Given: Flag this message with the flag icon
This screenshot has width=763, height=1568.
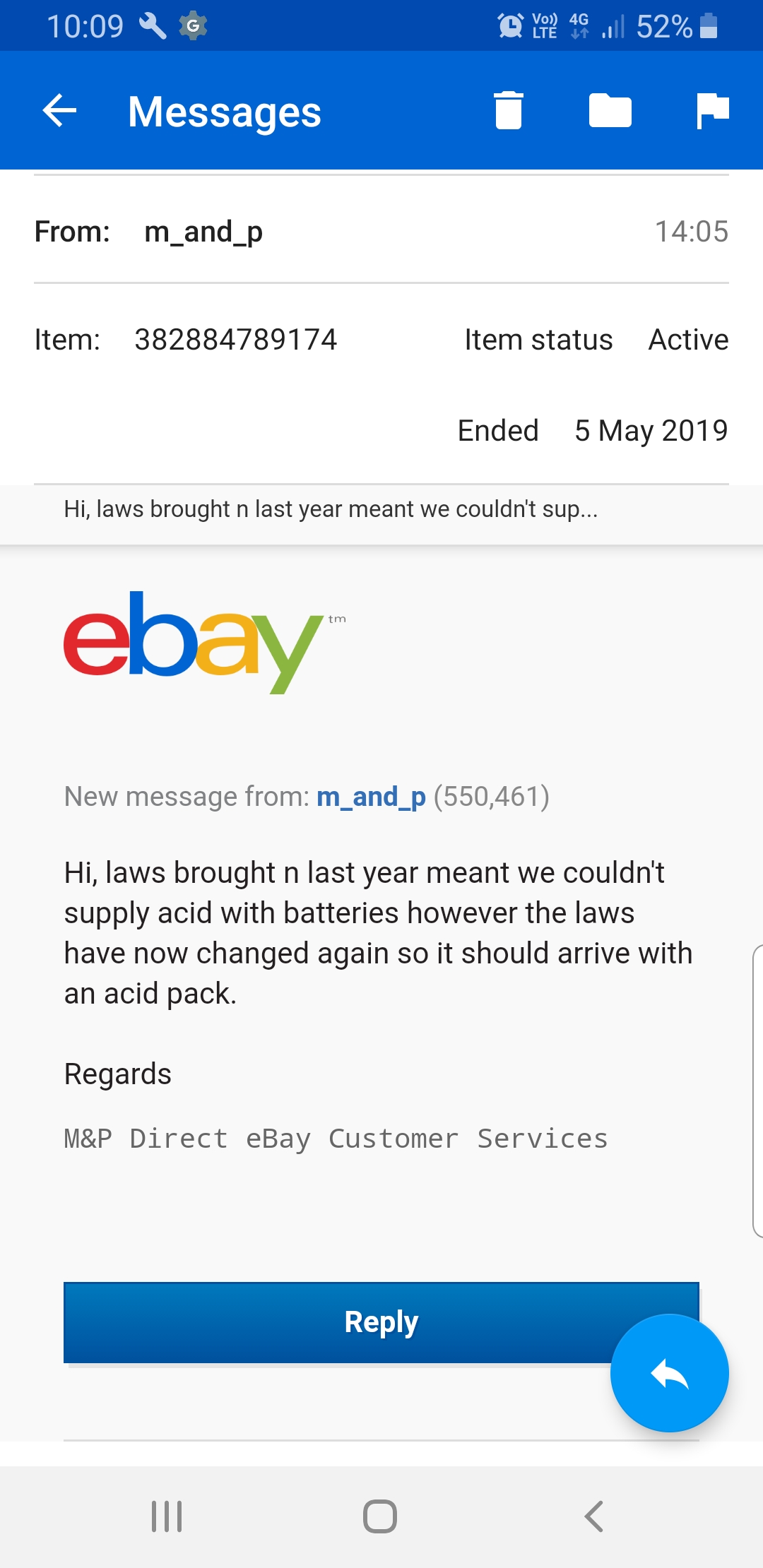Looking at the screenshot, I should coord(712,111).
